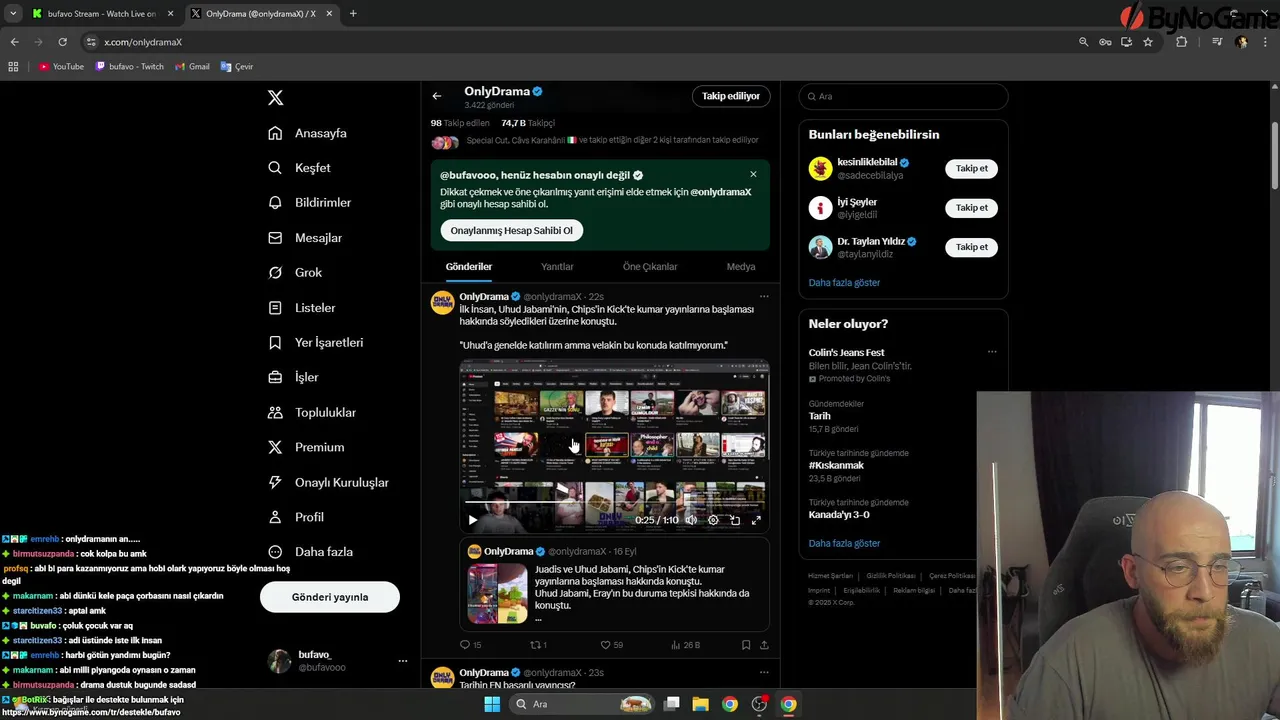Enter video fullscreen mode
Image resolution: width=1280 pixels, height=720 pixels.
[756, 520]
